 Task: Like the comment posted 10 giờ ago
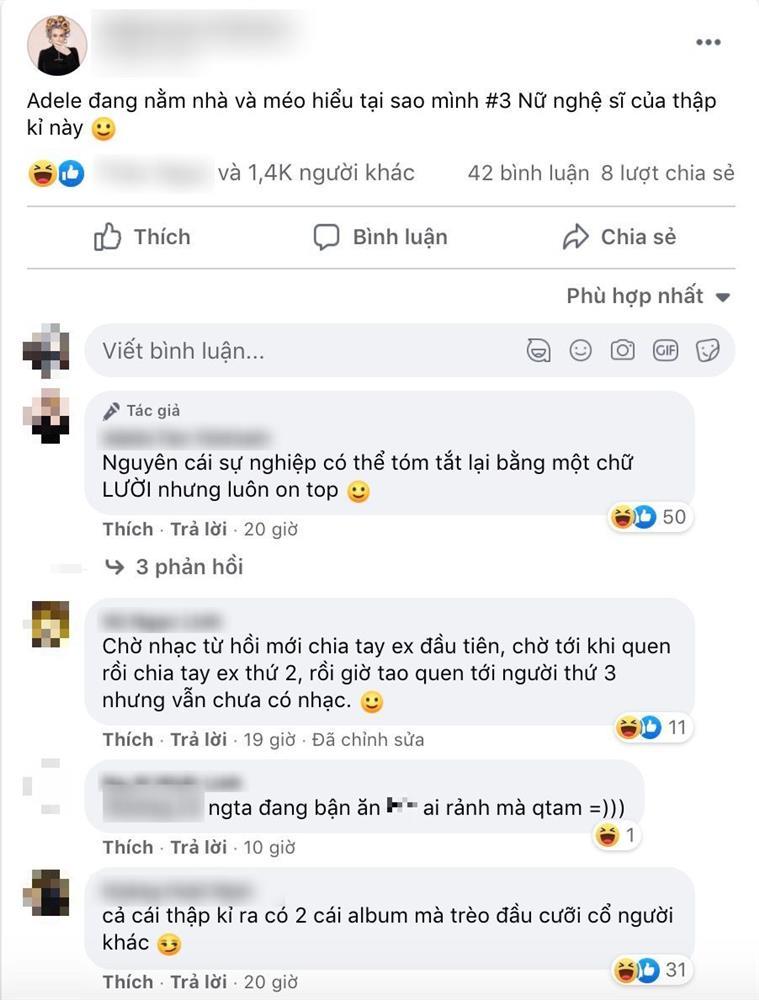[x=128, y=848]
